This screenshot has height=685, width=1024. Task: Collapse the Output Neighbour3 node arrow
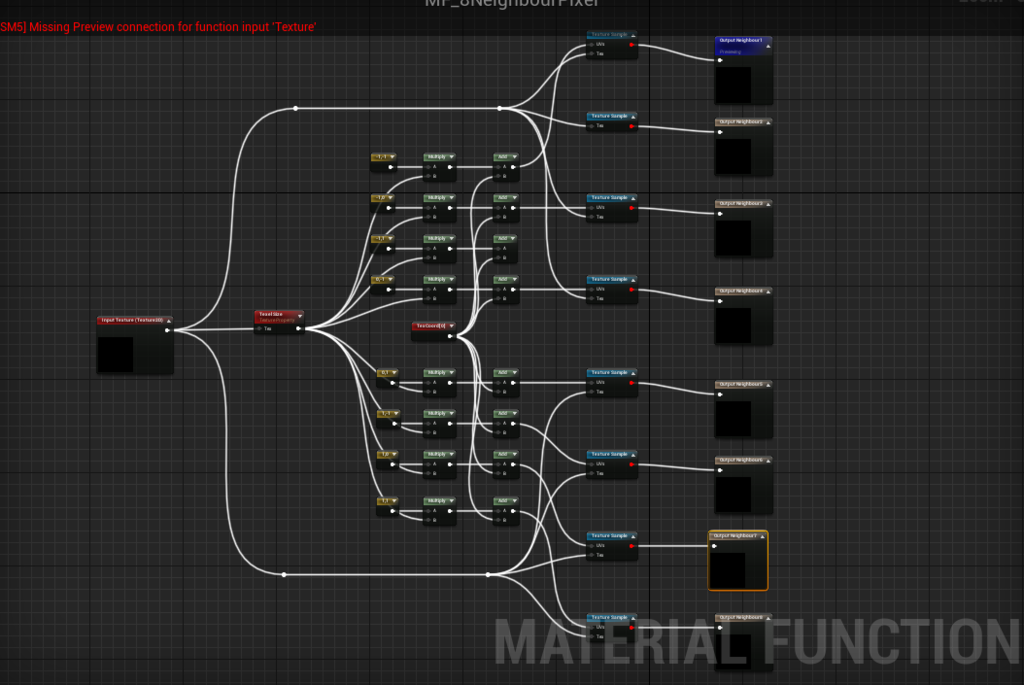point(768,204)
